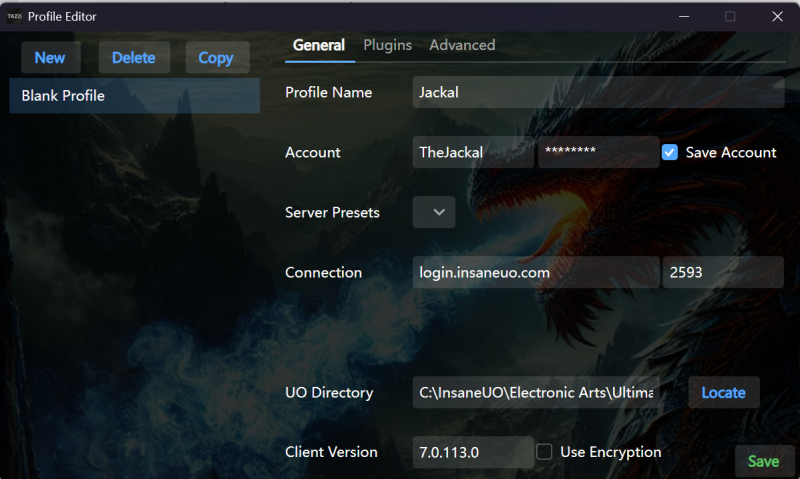Delete the selected profile
Image resolution: width=800 pixels, height=479 pixels.
pos(134,58)
